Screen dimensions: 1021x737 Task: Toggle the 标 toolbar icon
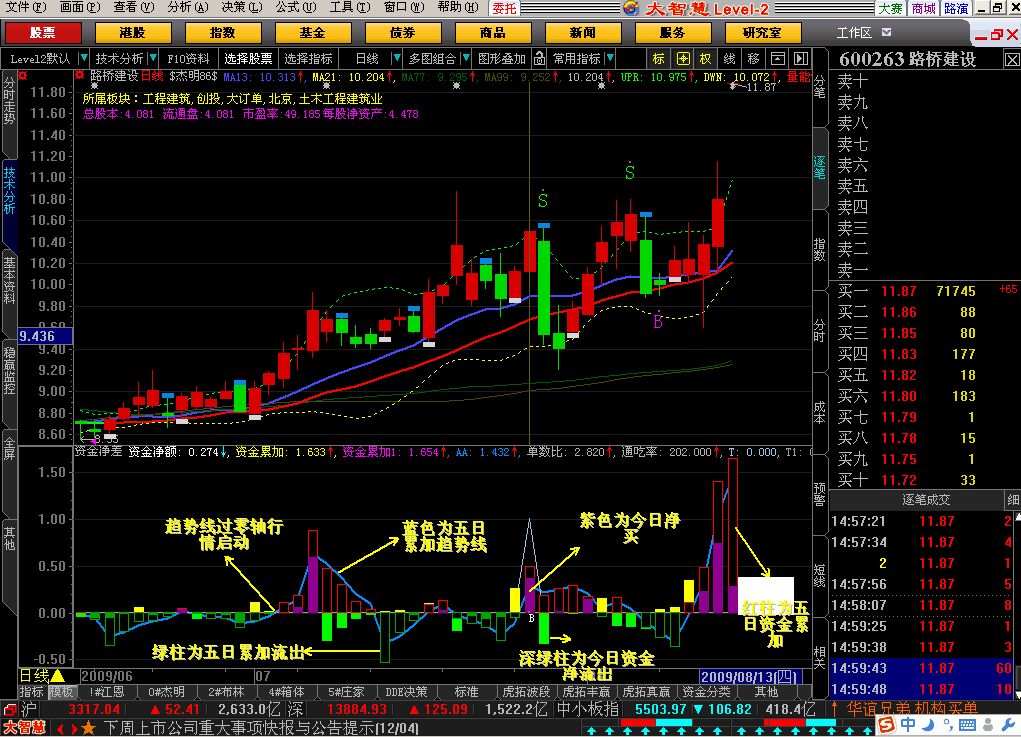[x=659, y=59]
